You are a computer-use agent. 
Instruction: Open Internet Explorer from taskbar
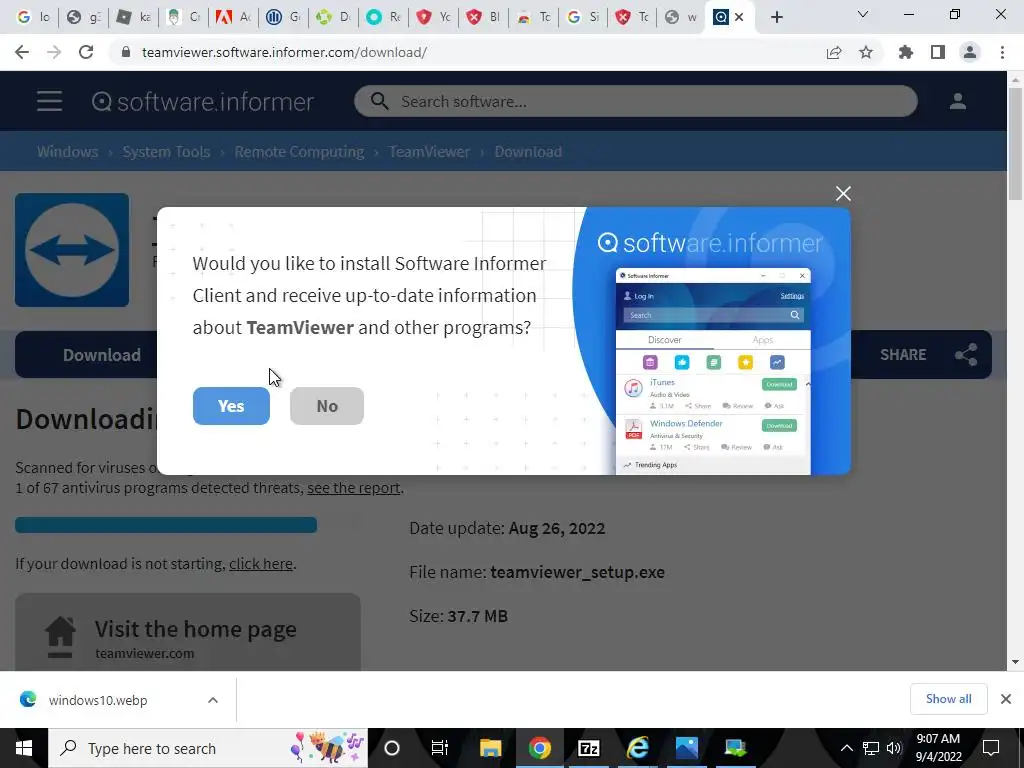tap(637, 748)
